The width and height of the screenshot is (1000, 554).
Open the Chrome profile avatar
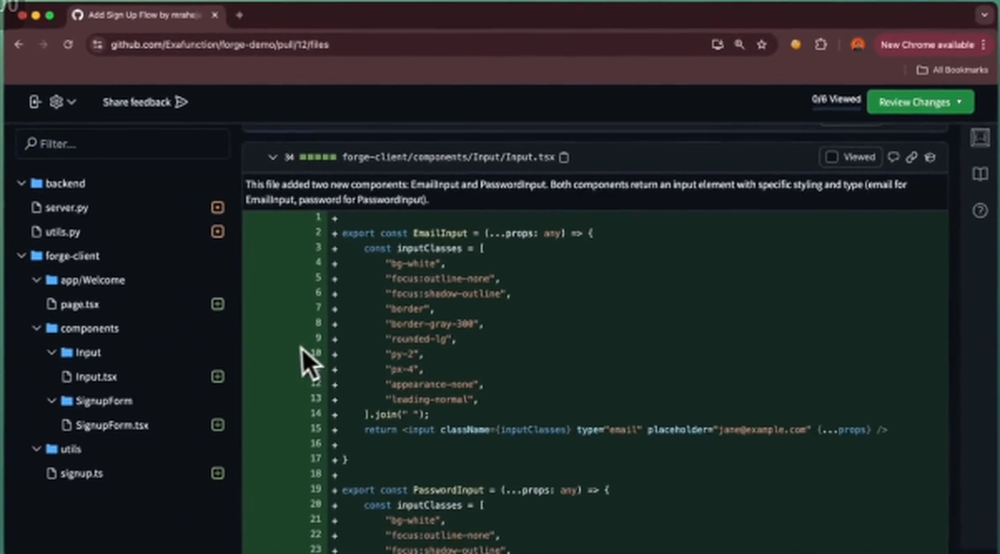(857, 45)
